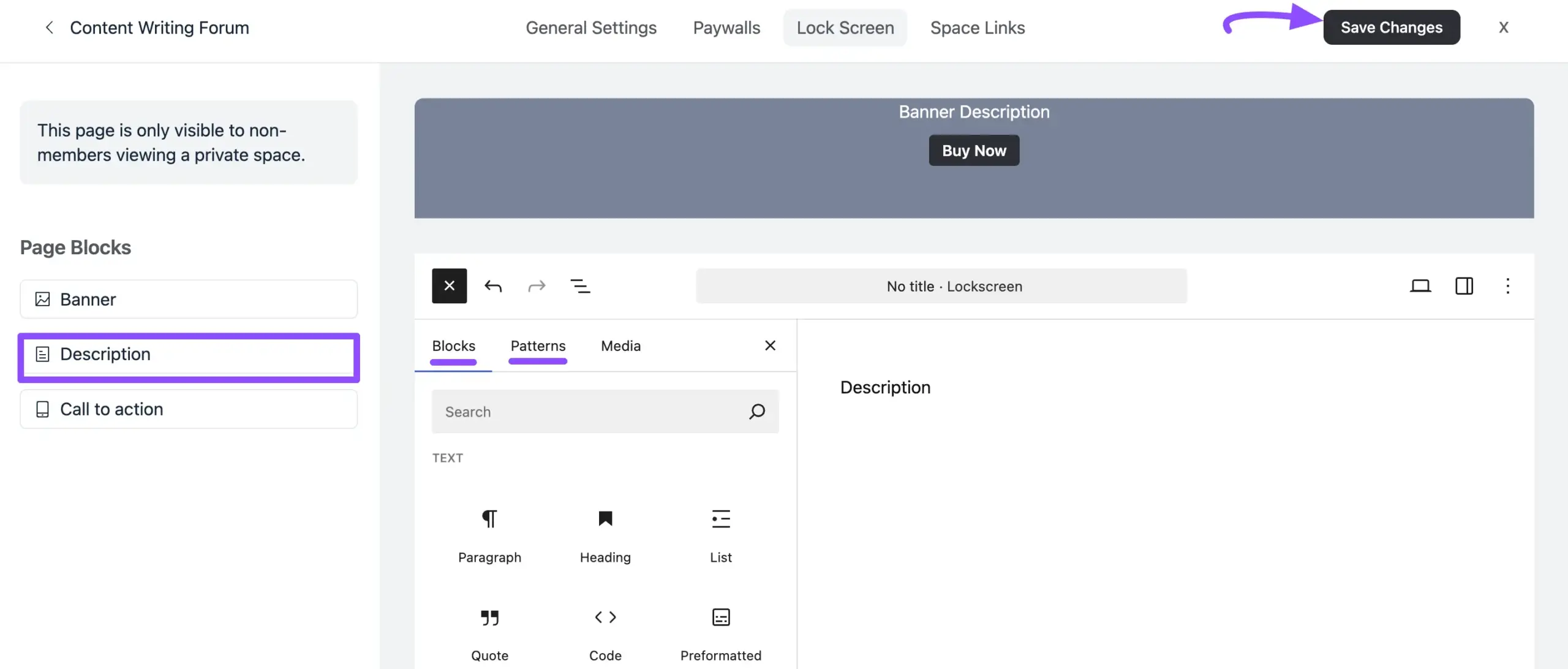
Task: Switch to the Patterns tab
Action: (x=538, y=346)
